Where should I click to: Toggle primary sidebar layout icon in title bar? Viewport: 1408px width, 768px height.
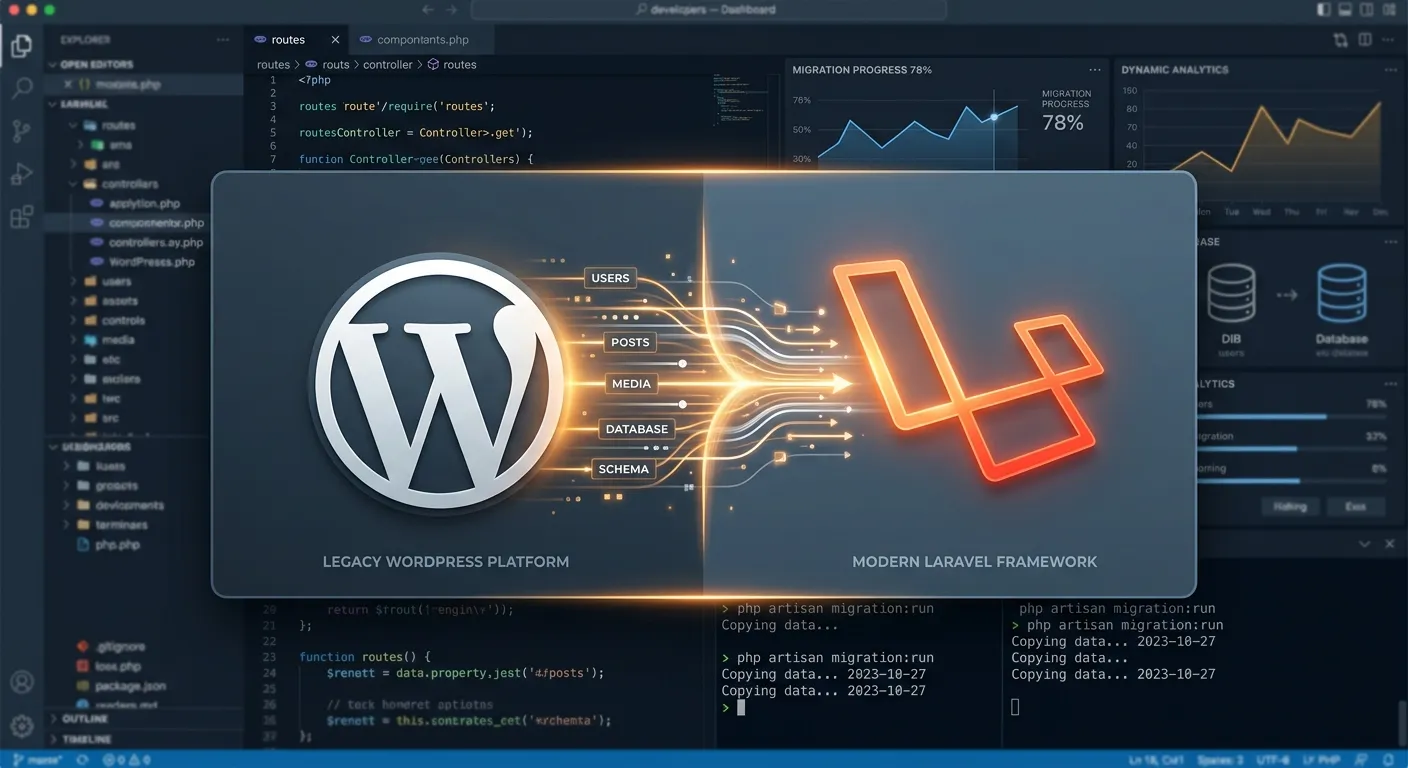coord(1324,9)
